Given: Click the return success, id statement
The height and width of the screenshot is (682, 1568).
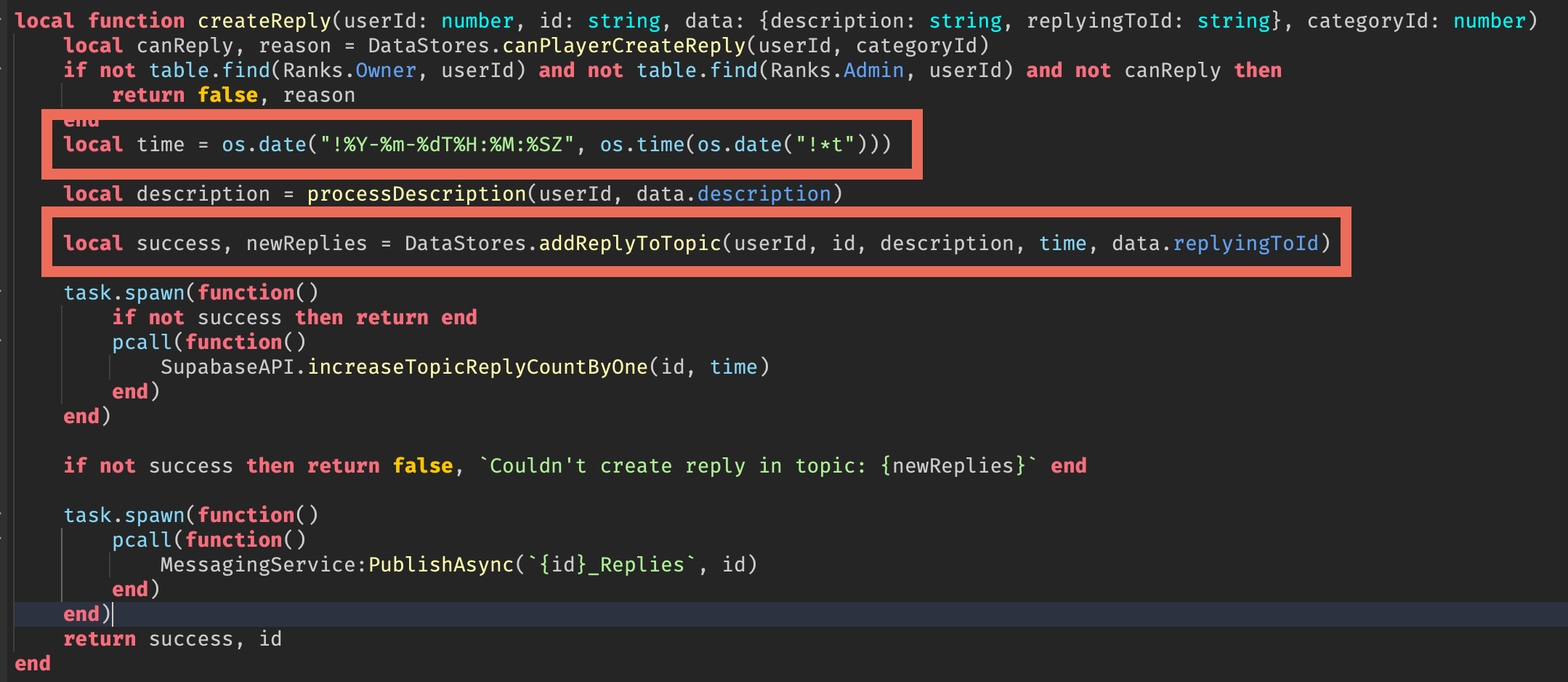Looking at the screenshot, I should [171, 638].
